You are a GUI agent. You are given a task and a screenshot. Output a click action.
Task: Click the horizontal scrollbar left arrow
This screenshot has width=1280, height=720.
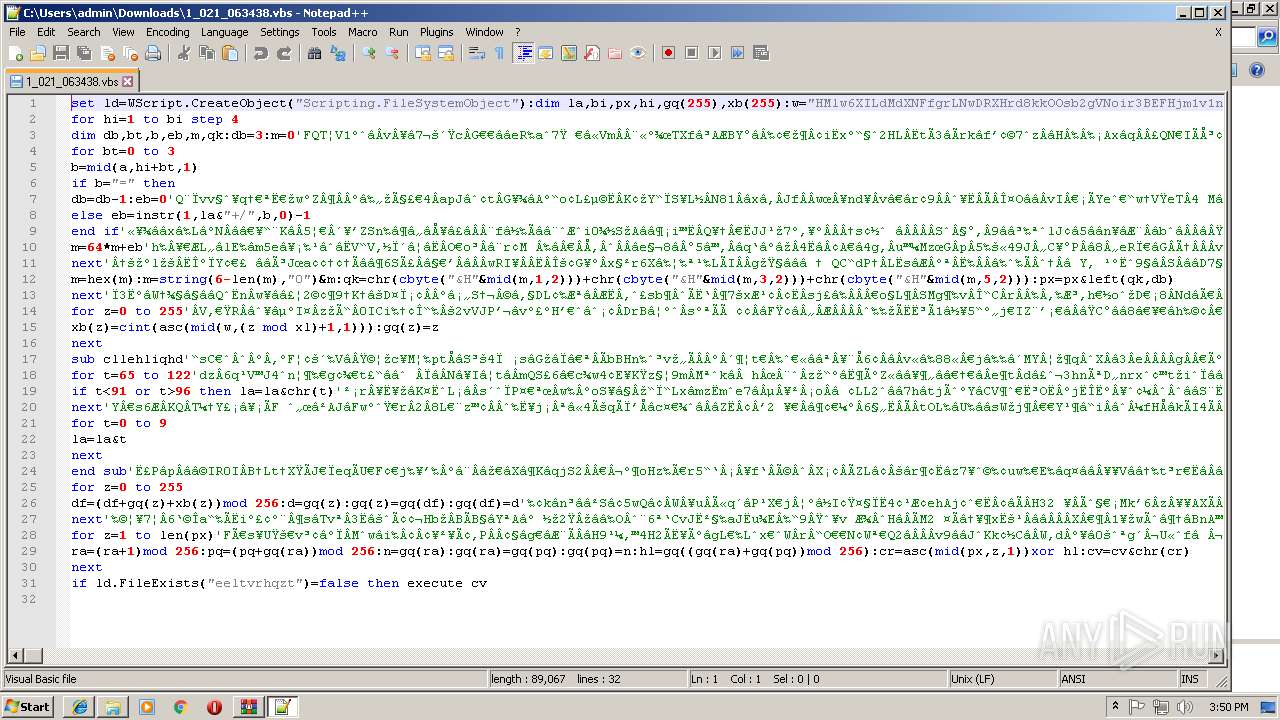click(16, 655)
